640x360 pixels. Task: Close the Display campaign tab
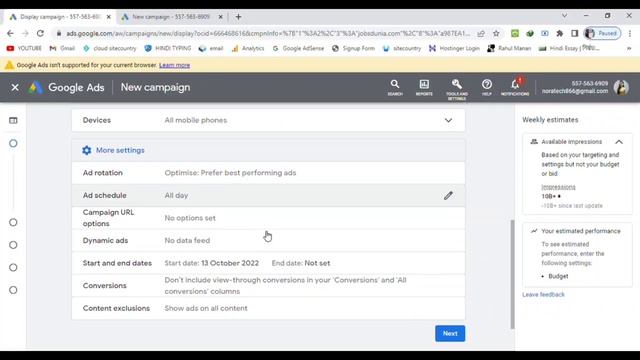click(x=109, y=17)
